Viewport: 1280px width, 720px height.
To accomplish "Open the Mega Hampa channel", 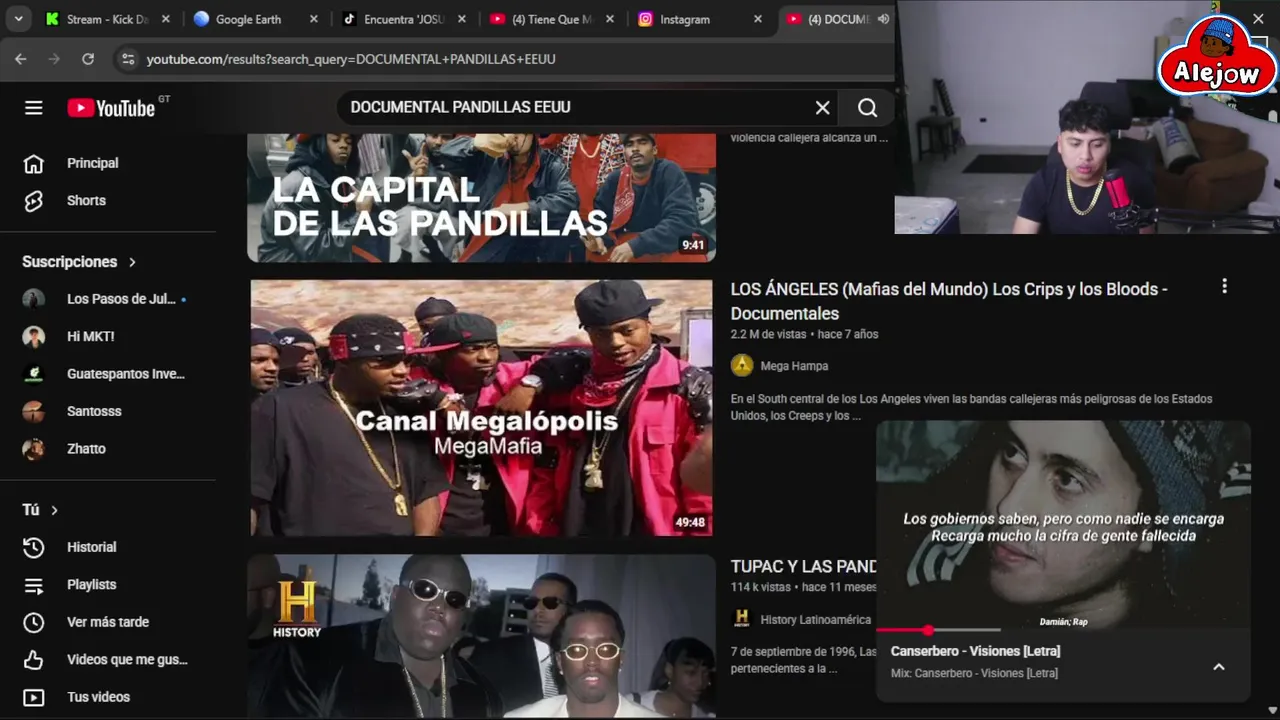I will coord(794,366).
